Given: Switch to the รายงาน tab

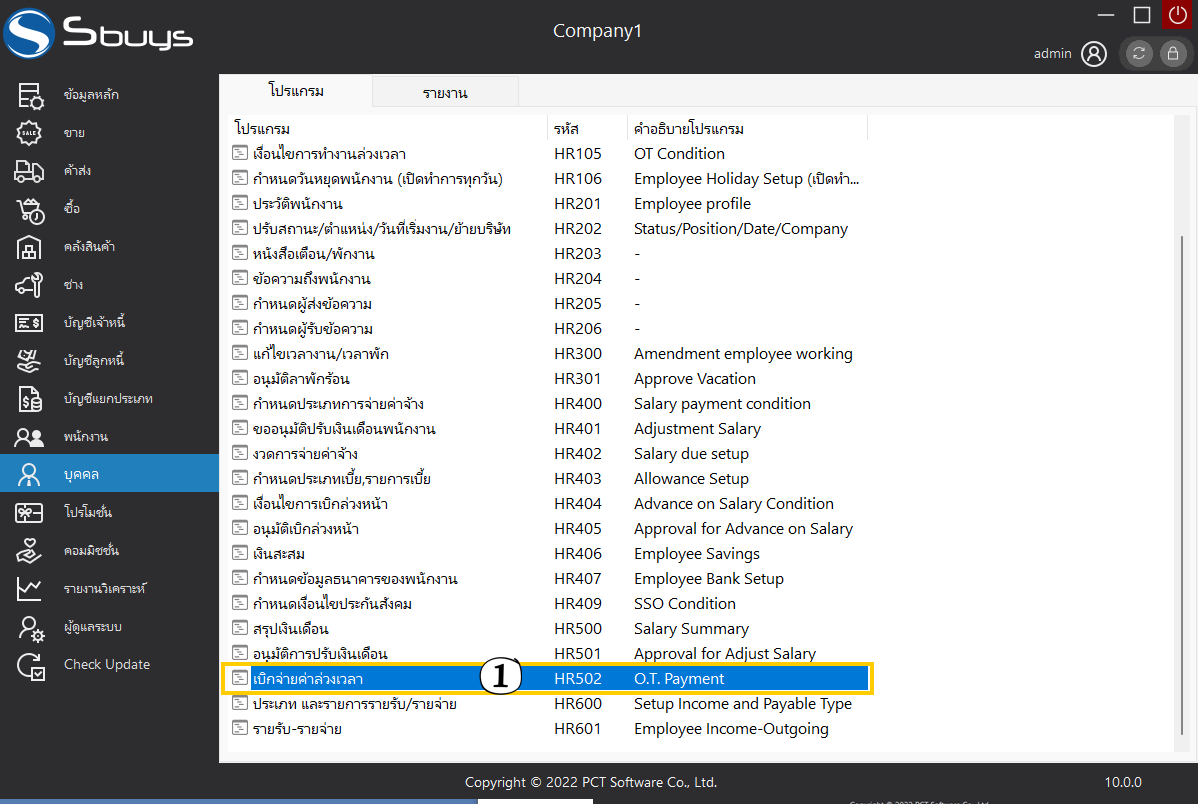Looking at the screenshot, I should 445,93.
